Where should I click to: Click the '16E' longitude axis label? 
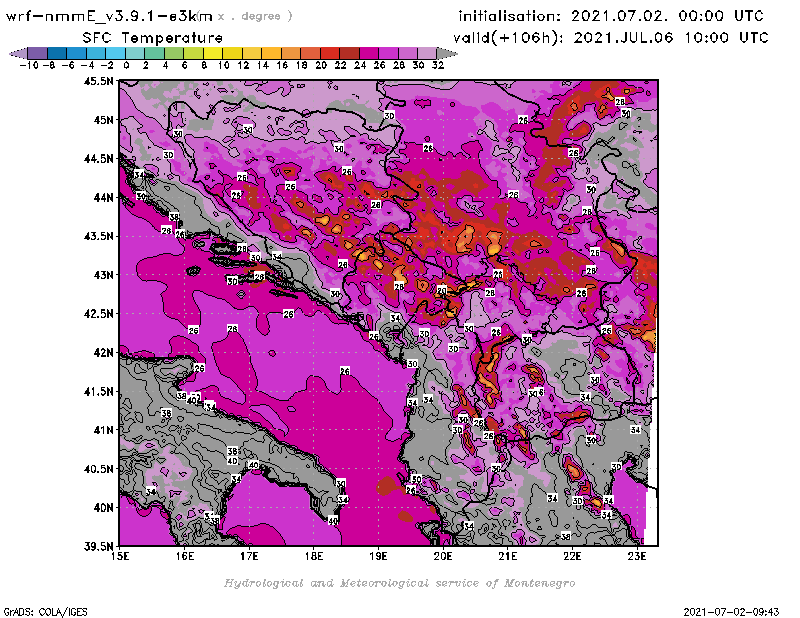click(185, 556)
